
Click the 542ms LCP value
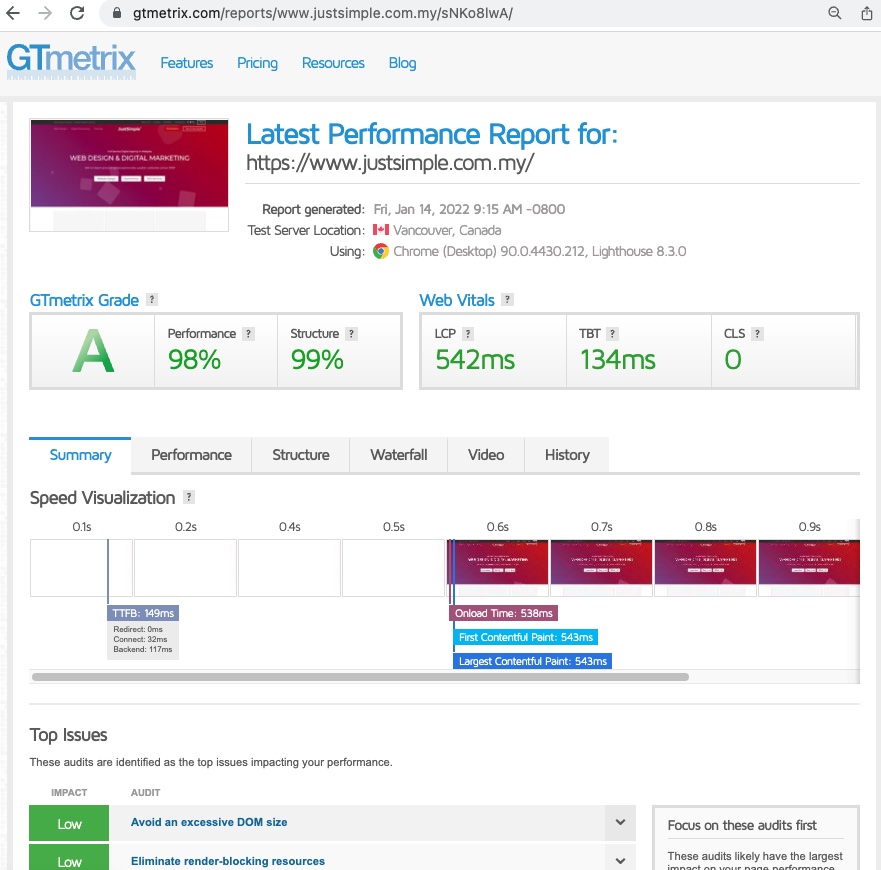pos(475,360)
